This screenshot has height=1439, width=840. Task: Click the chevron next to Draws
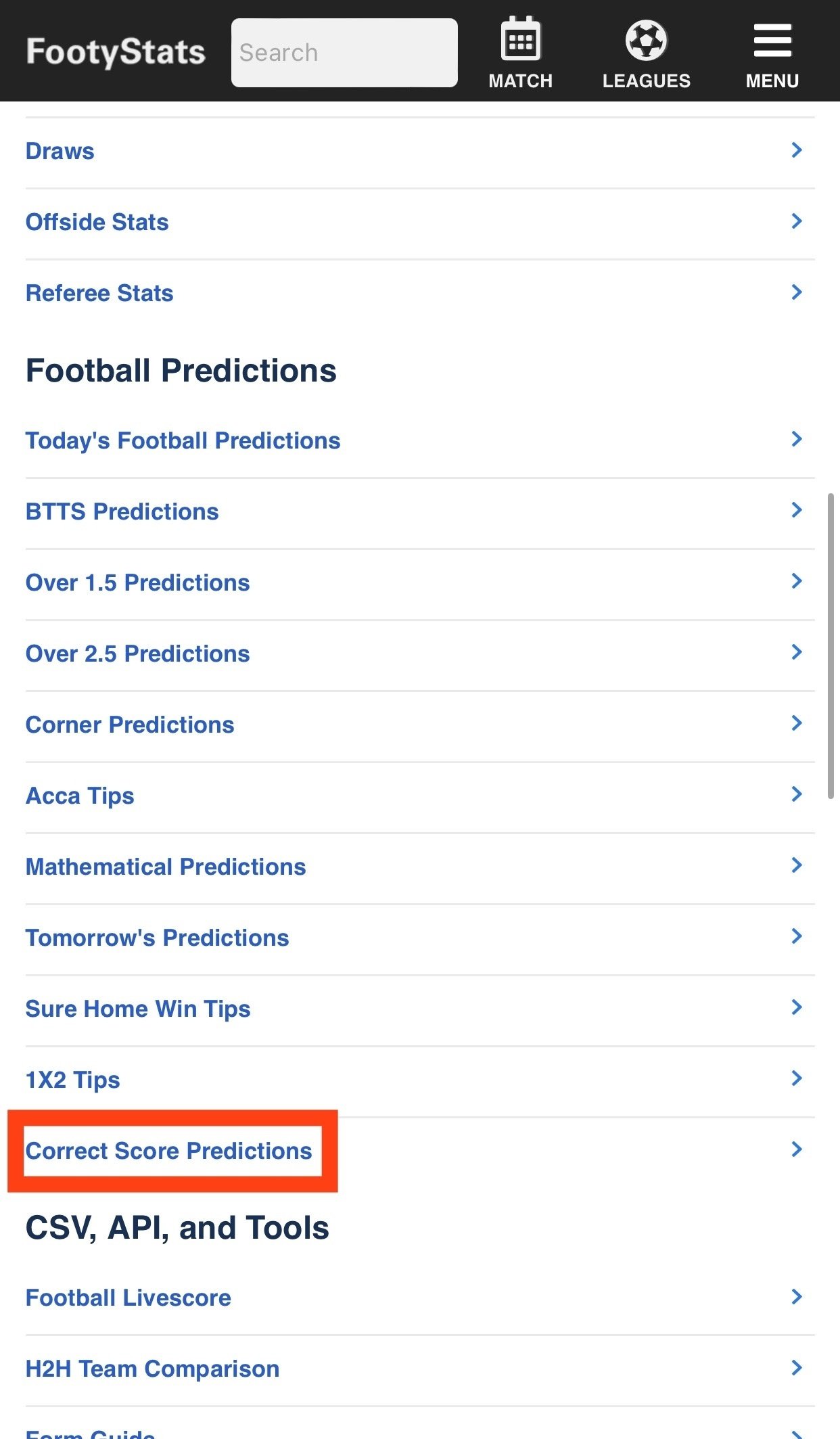point(797,150)
